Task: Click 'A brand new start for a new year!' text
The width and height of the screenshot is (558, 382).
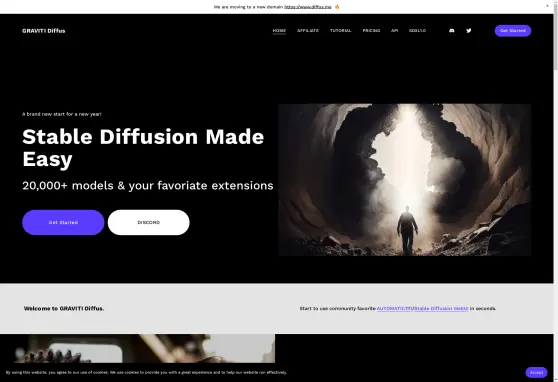Action: [62, 114]
